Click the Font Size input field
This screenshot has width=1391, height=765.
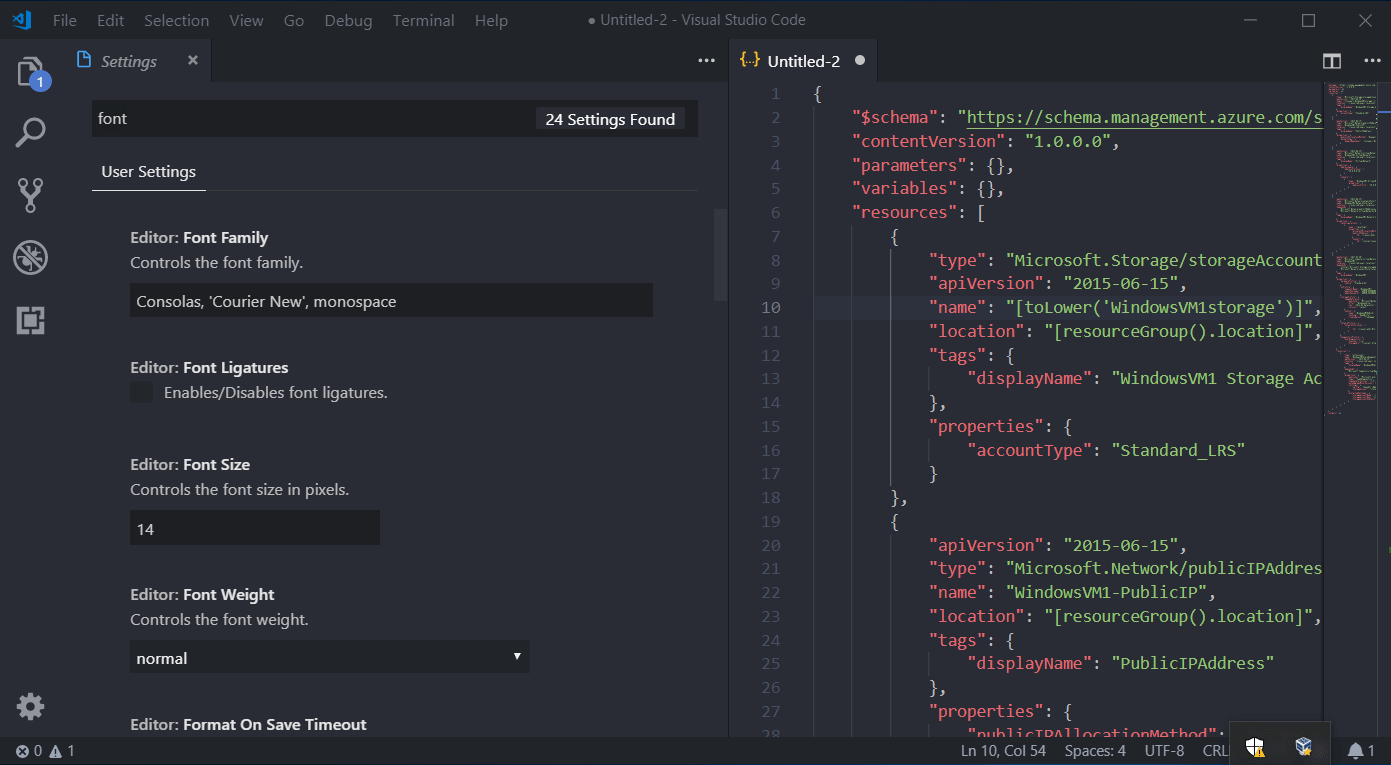click(254, 528)
